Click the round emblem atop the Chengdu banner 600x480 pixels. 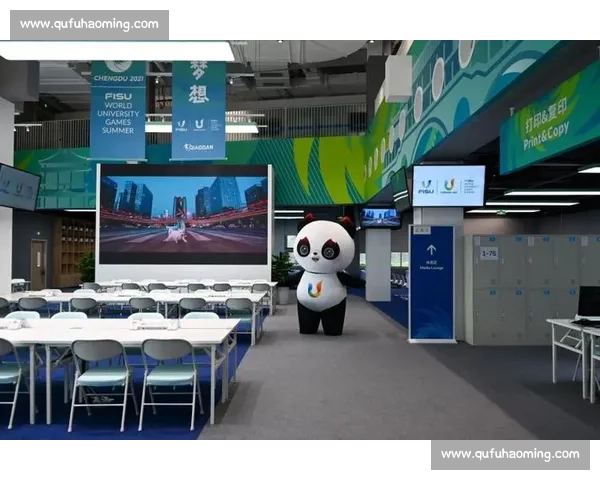pos(118,68)
